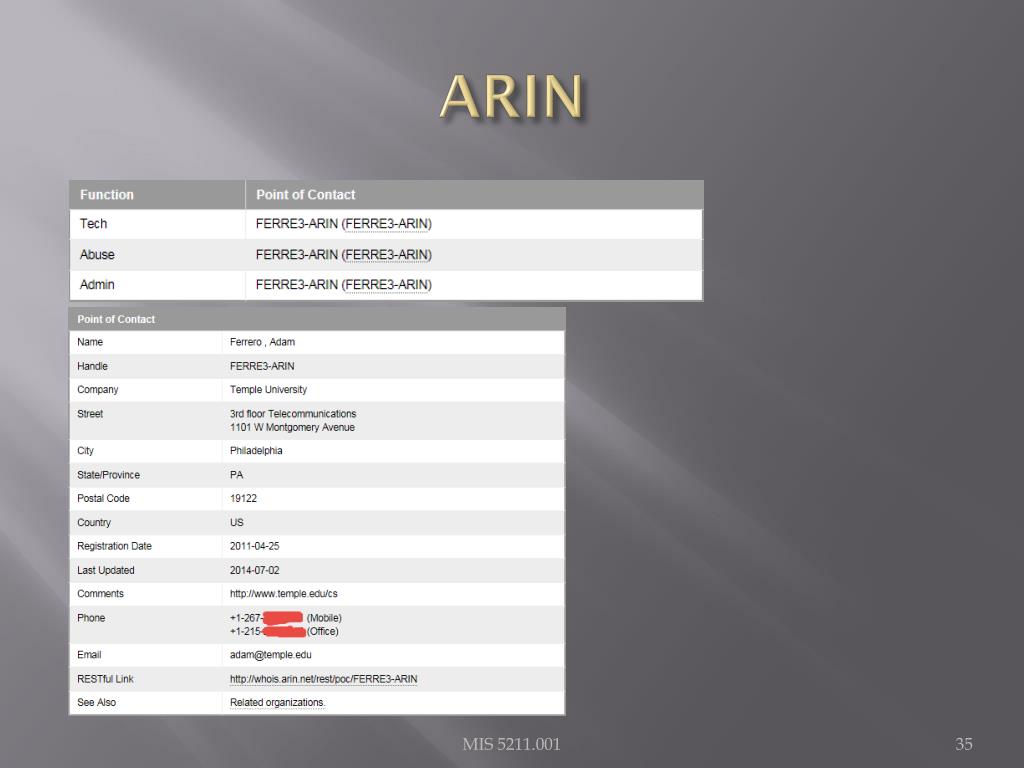1024x768 pixels.
Task: Select the registration date 2011-04-25
Action: click(x=255, y=546)
